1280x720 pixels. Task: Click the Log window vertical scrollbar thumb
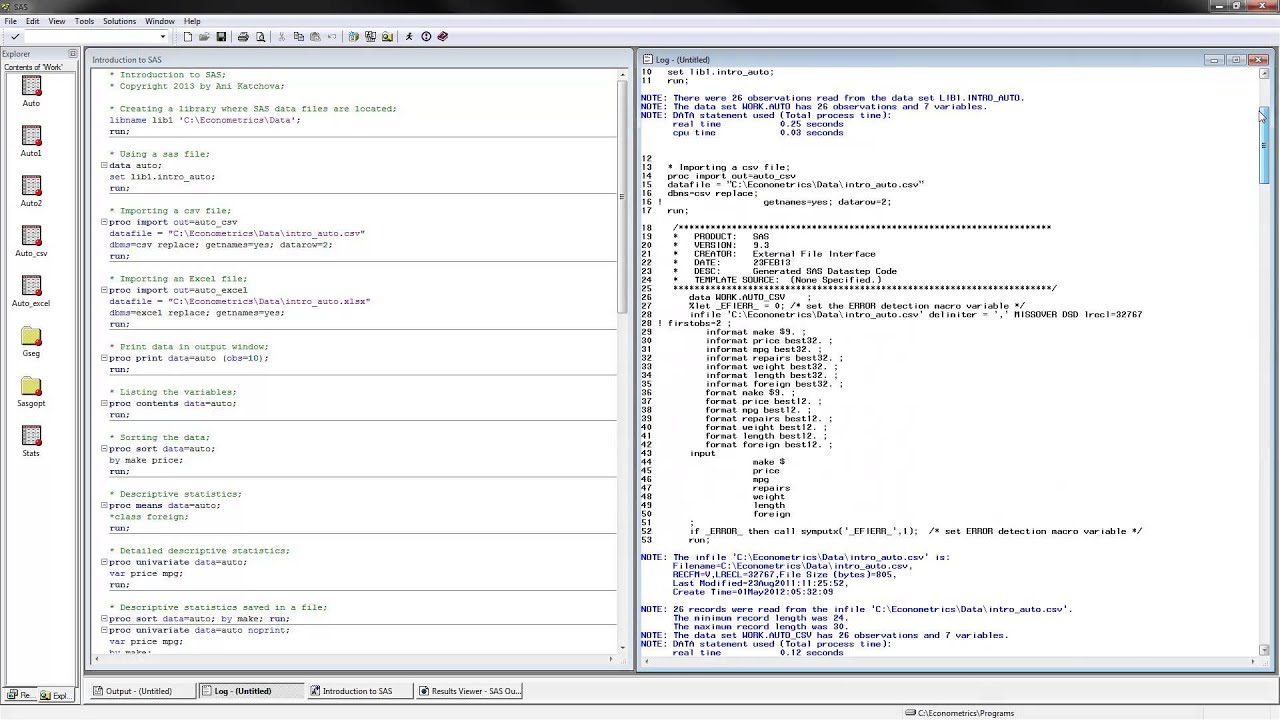(1264, 145)
